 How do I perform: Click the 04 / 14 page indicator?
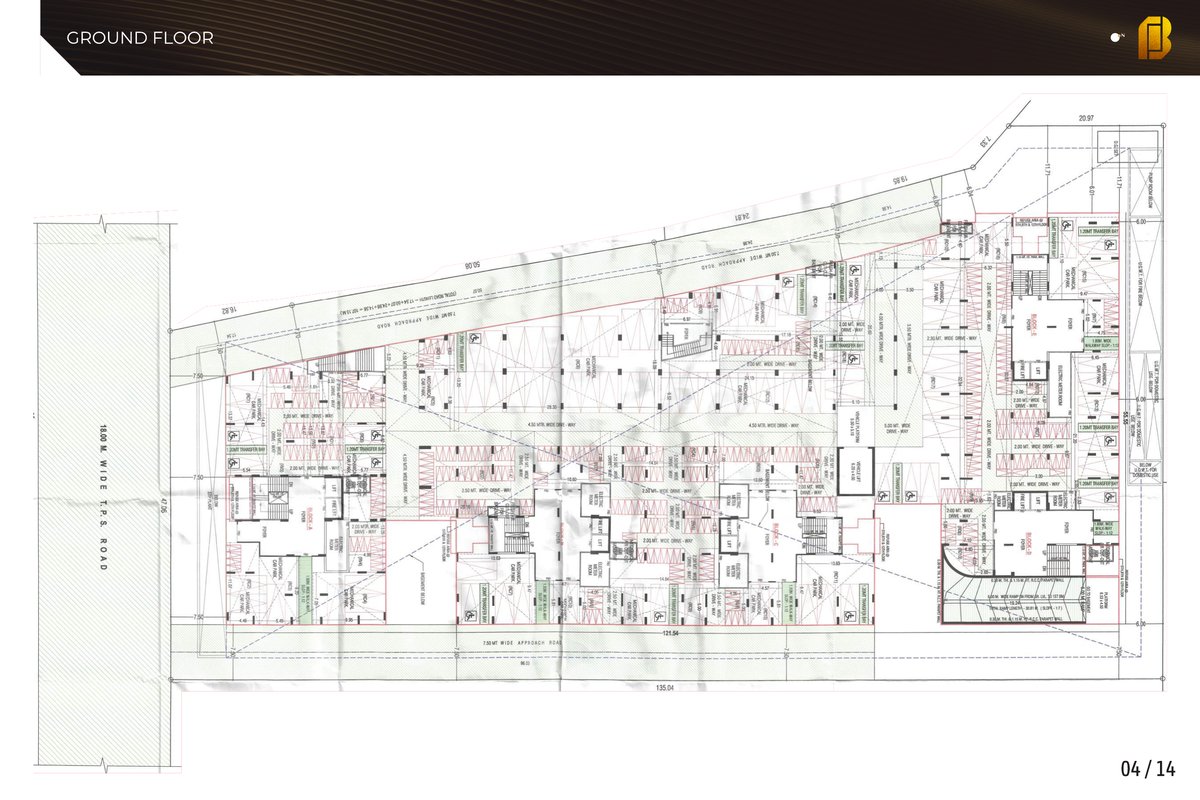pos(1148,769)
